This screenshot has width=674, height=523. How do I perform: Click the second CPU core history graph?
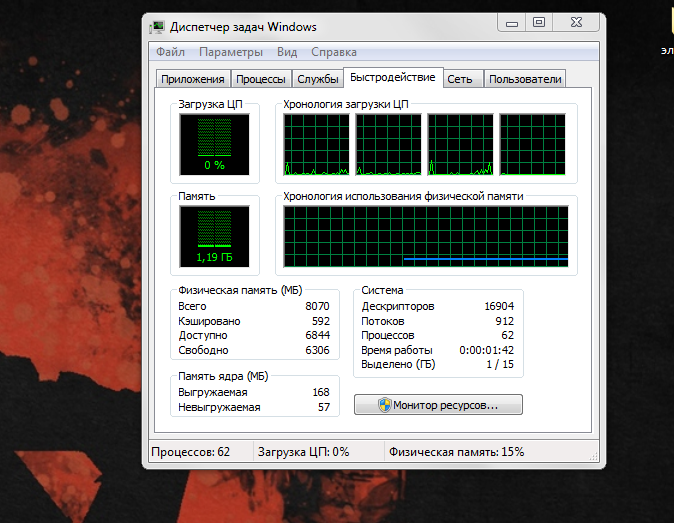coord(389,144)
